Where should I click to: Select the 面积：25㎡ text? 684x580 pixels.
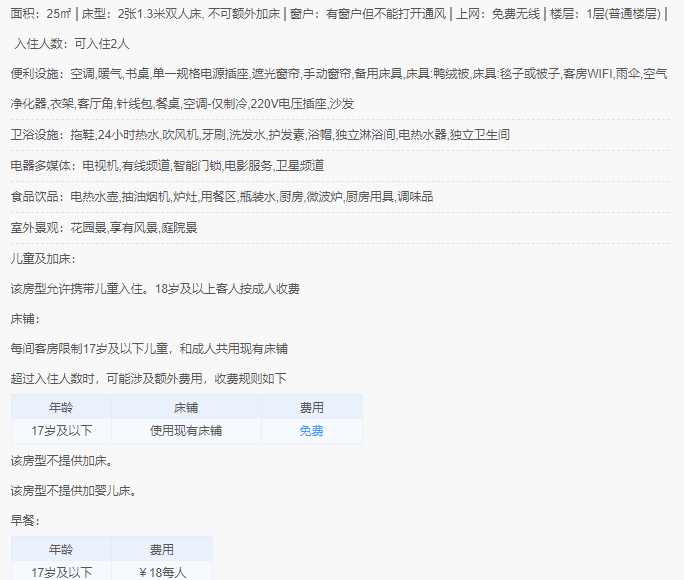tap(41, 14)
